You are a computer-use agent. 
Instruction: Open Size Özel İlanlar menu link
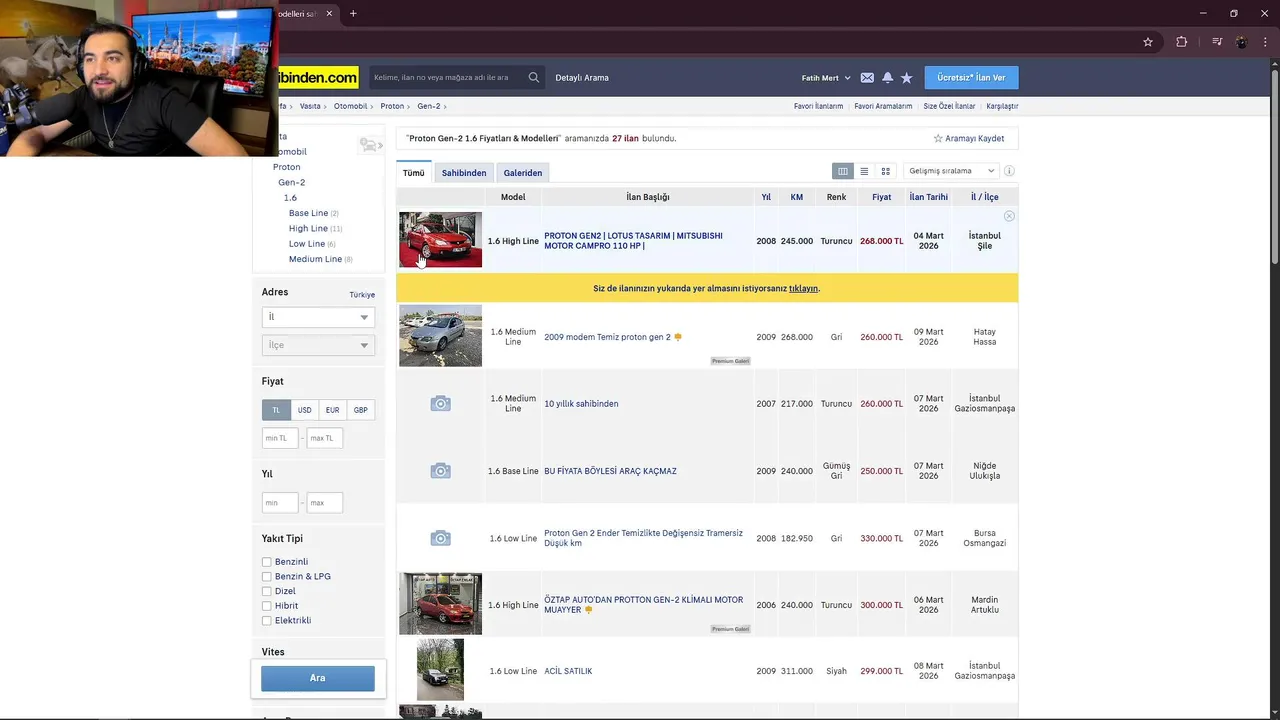pos(949,106)
